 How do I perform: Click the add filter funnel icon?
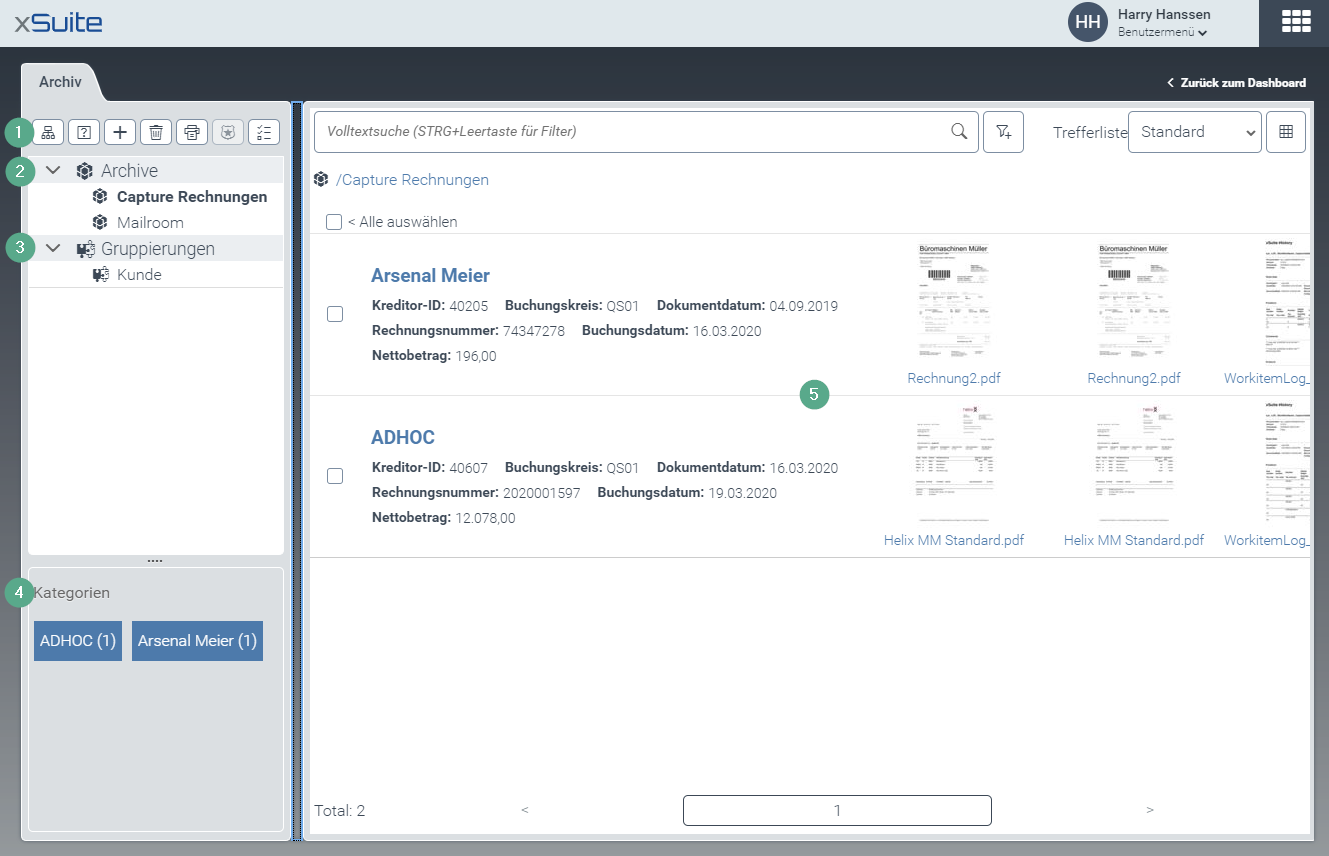click(1003, 132)
